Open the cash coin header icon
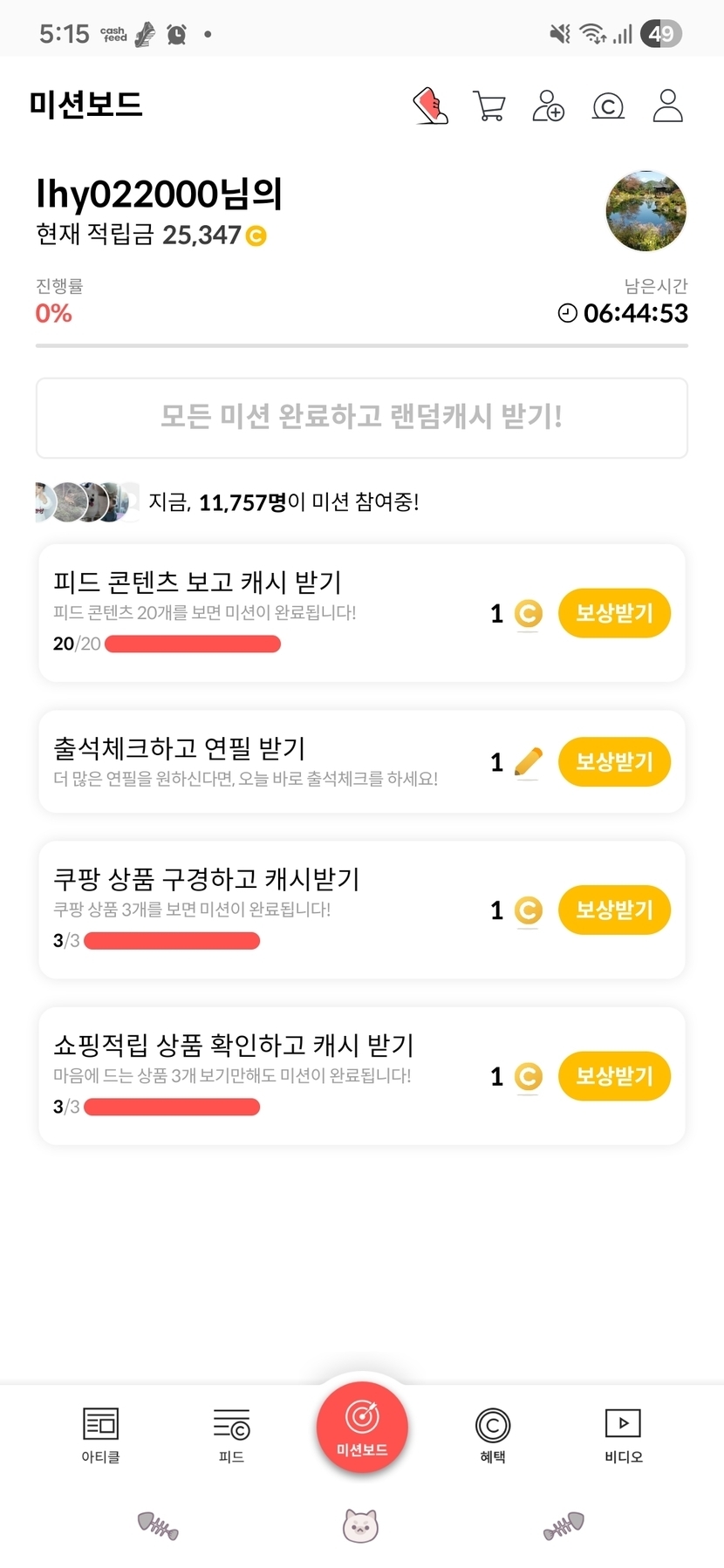Viewport: 724px width, 1568px height. [608, 106]
